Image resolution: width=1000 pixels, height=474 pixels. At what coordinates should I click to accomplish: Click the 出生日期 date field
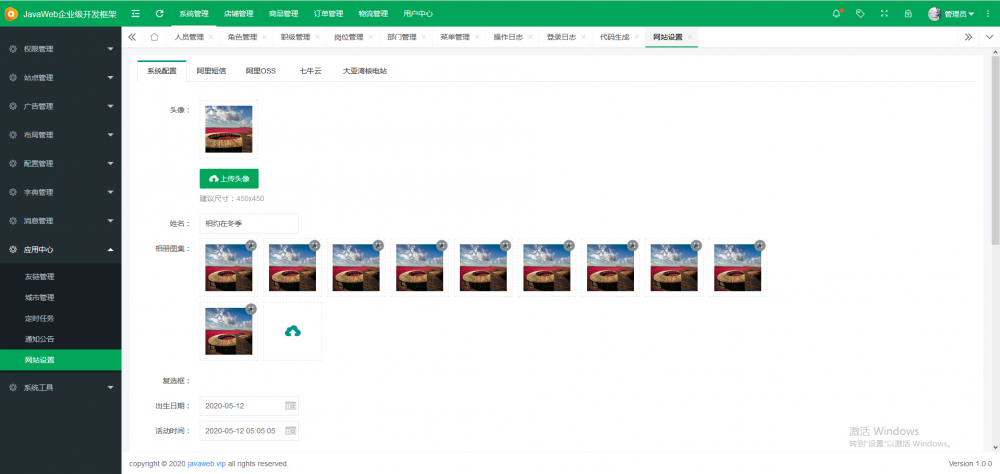click(249, 405)
